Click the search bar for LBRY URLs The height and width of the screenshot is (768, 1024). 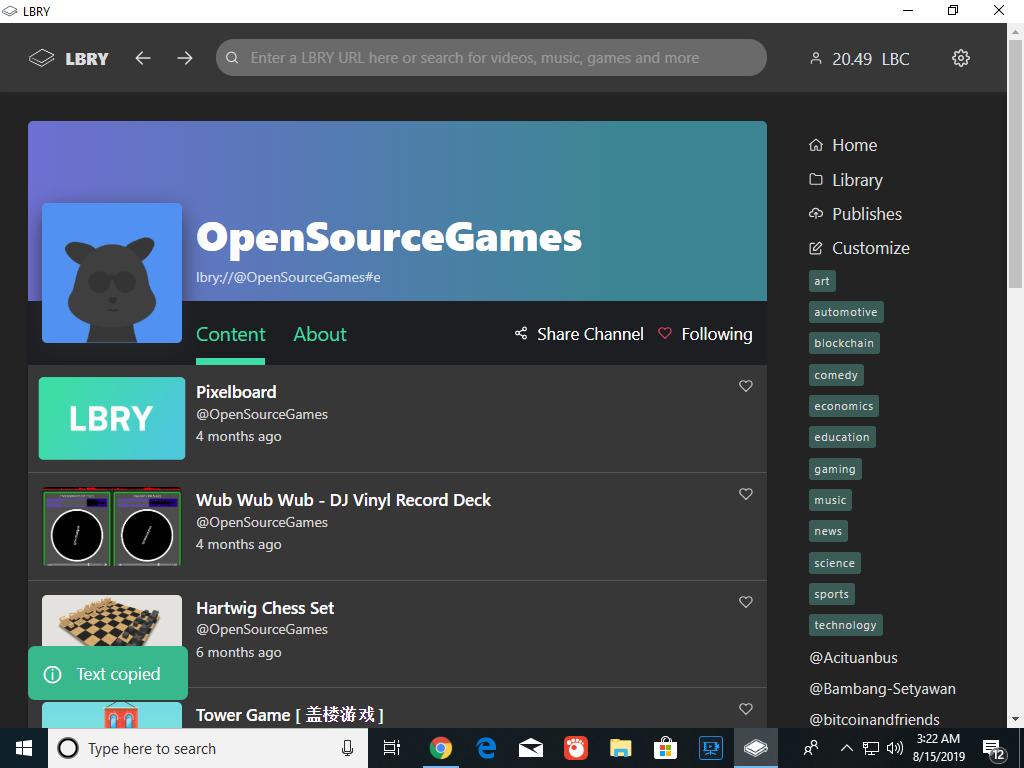pyautogui.click(x=491, y=57)
